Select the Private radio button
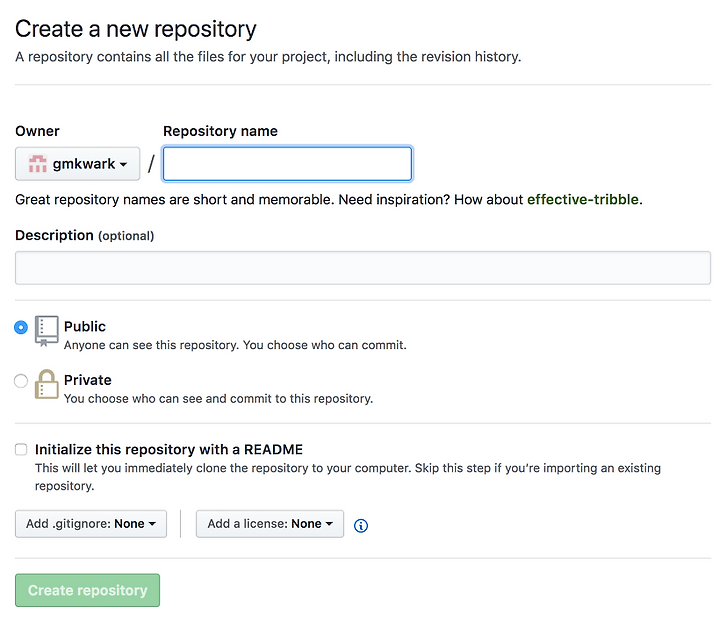The width and height of the screenshot is (720, 628). [21, 381]
